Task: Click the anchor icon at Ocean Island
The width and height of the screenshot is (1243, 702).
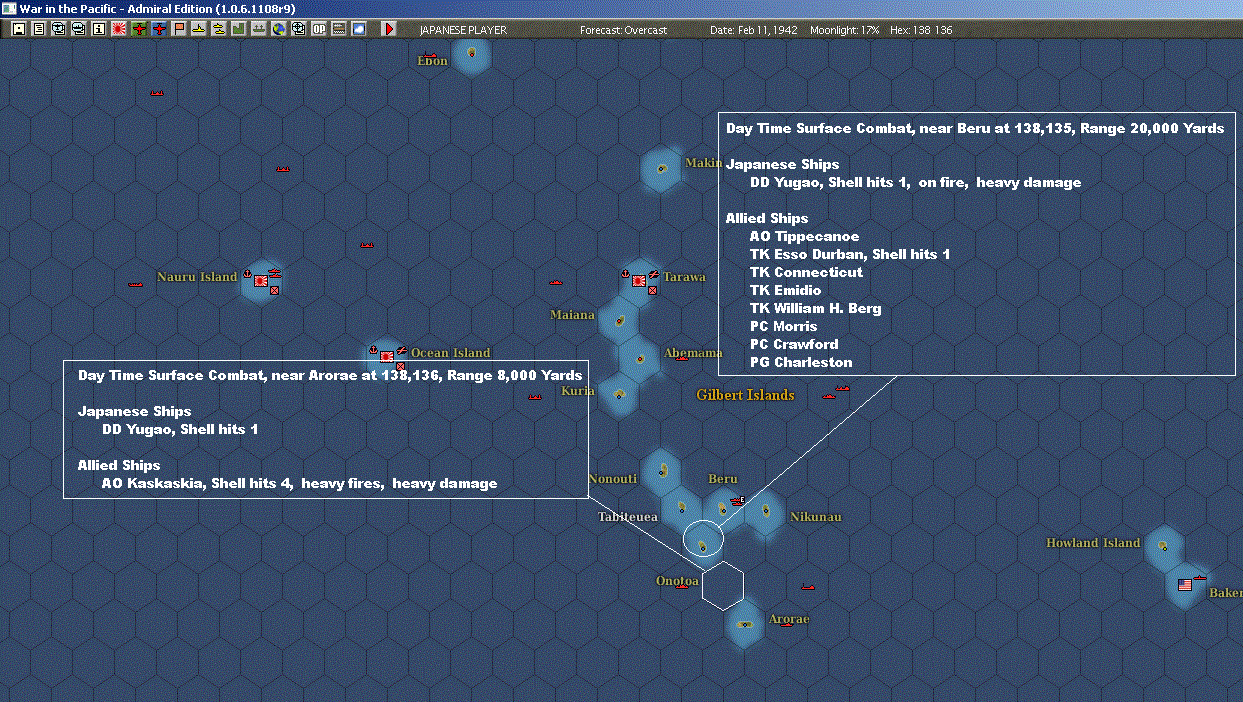Action: (373, 350)
